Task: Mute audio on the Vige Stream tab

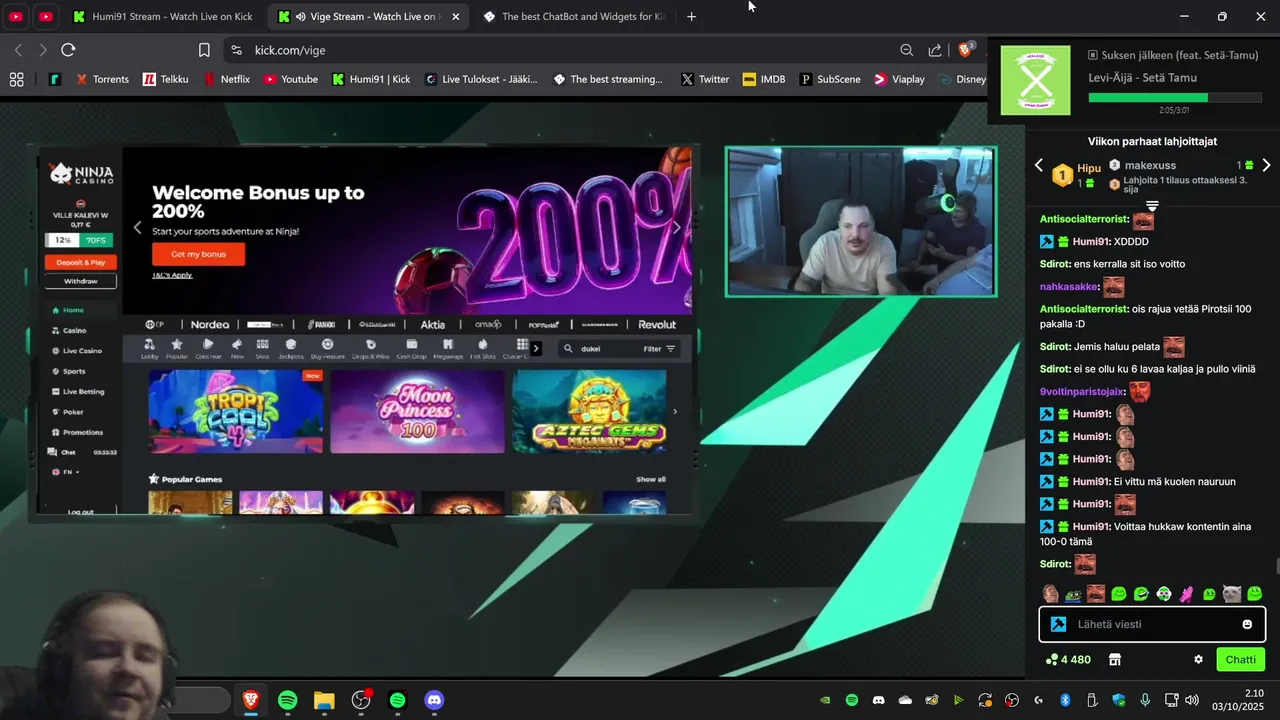Action: point(301,16)
